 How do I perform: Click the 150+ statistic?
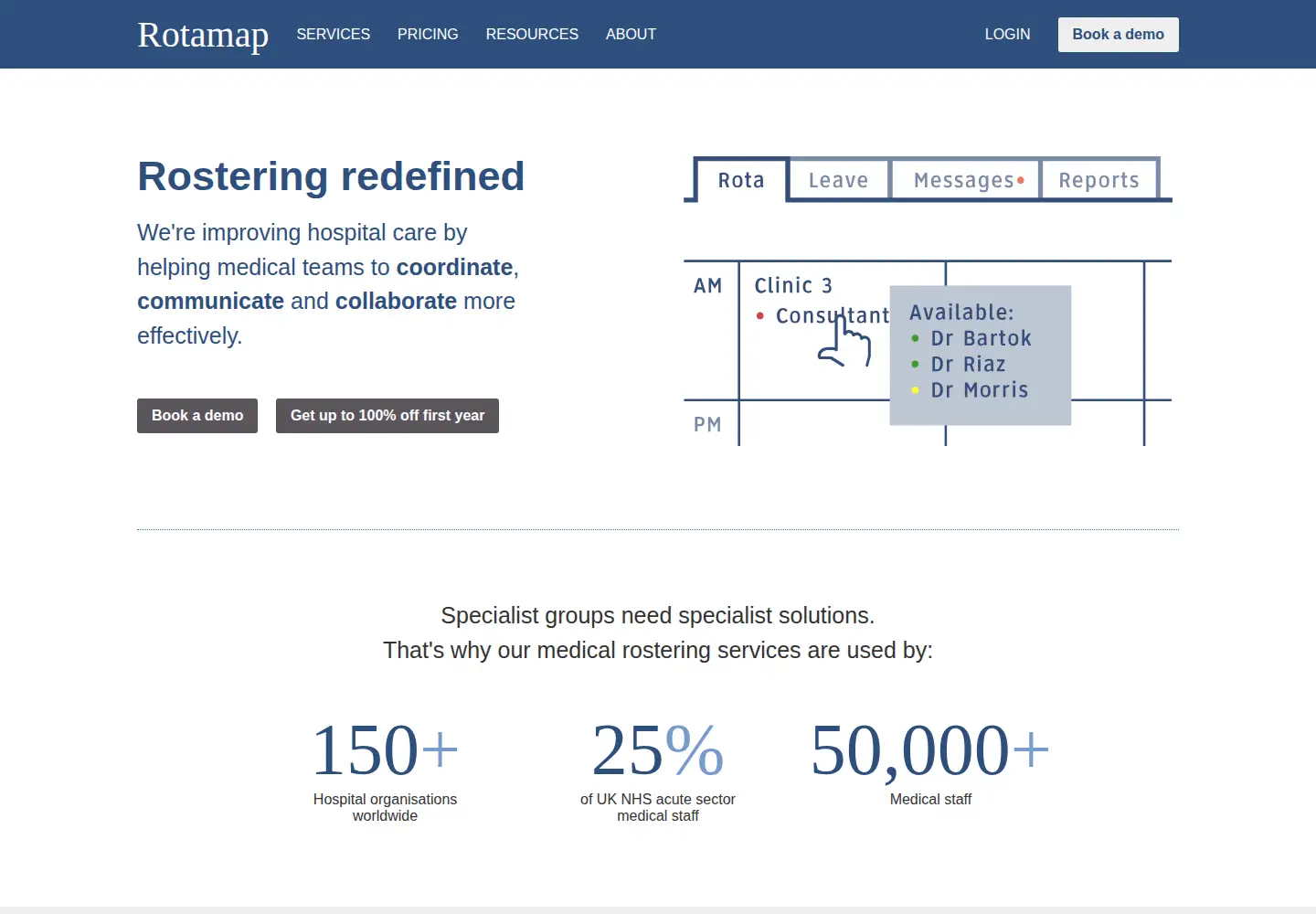[x=385, y=750]
